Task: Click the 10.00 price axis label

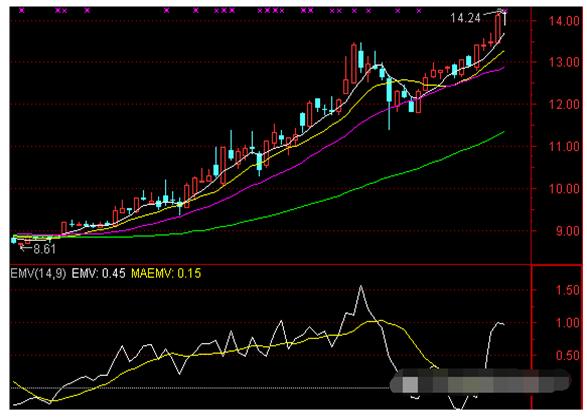Action: coord(564,189)
